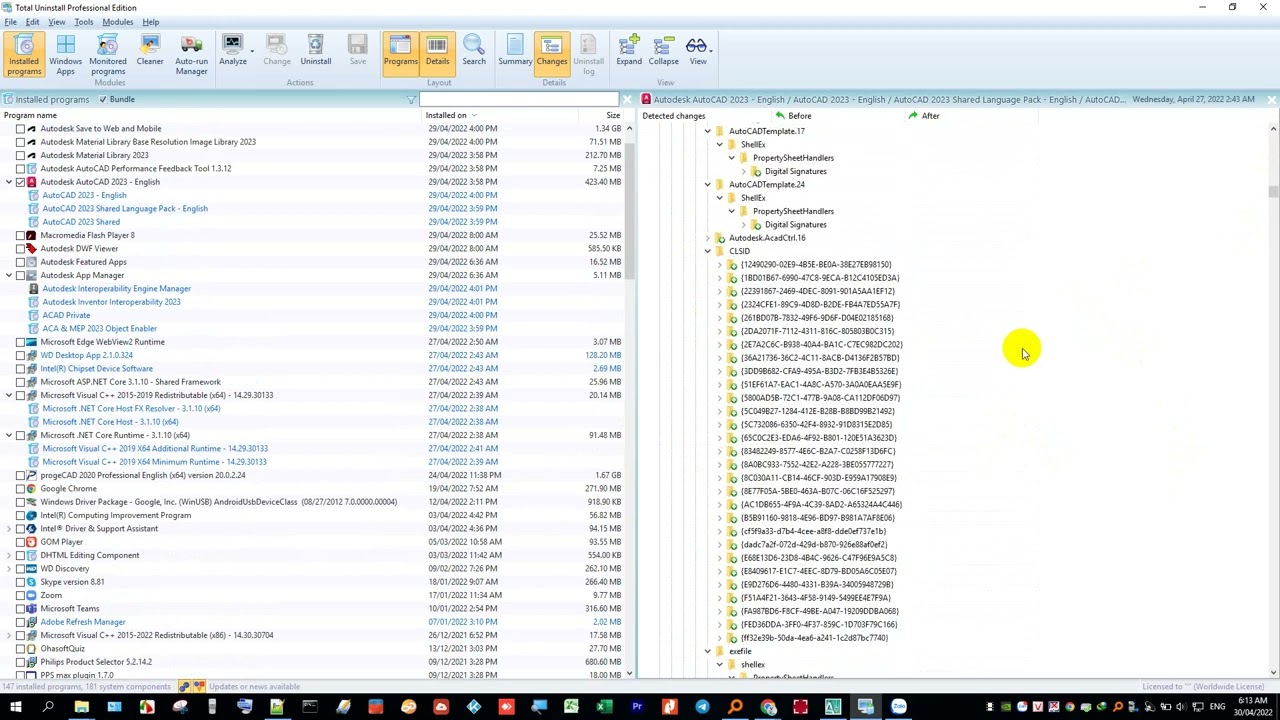
Task: Check the Microsoft Teams checkbox
Action: tap(20, 608)
